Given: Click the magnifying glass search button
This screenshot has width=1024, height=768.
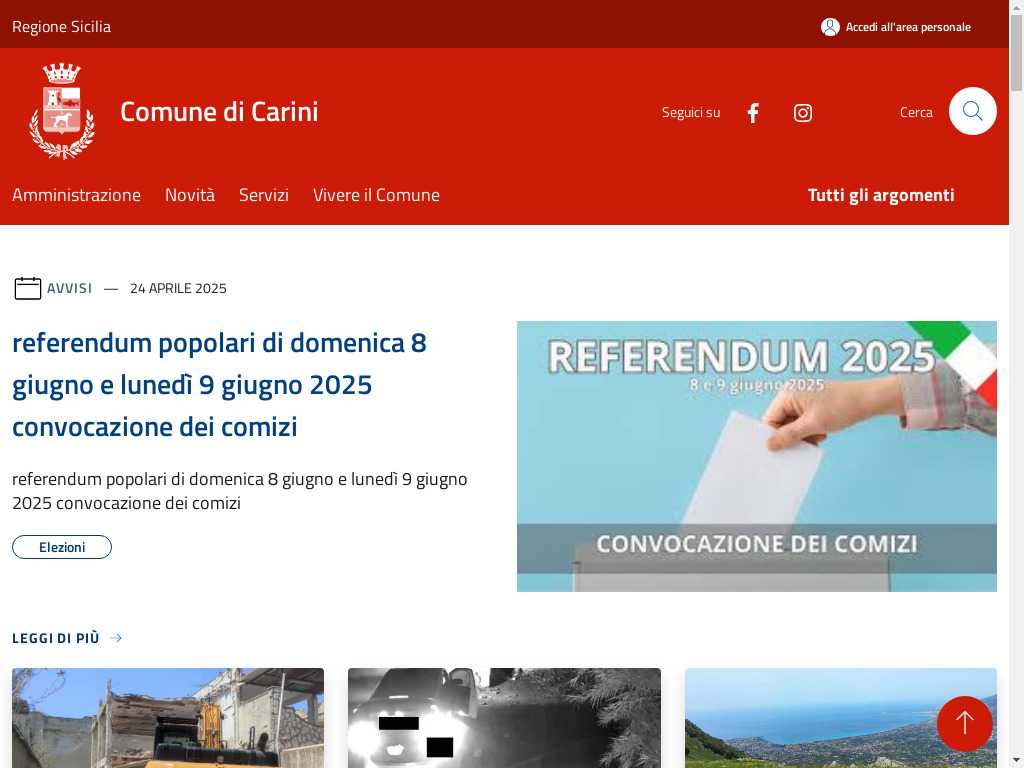Looking at the screenshot, I should [972, 111].
